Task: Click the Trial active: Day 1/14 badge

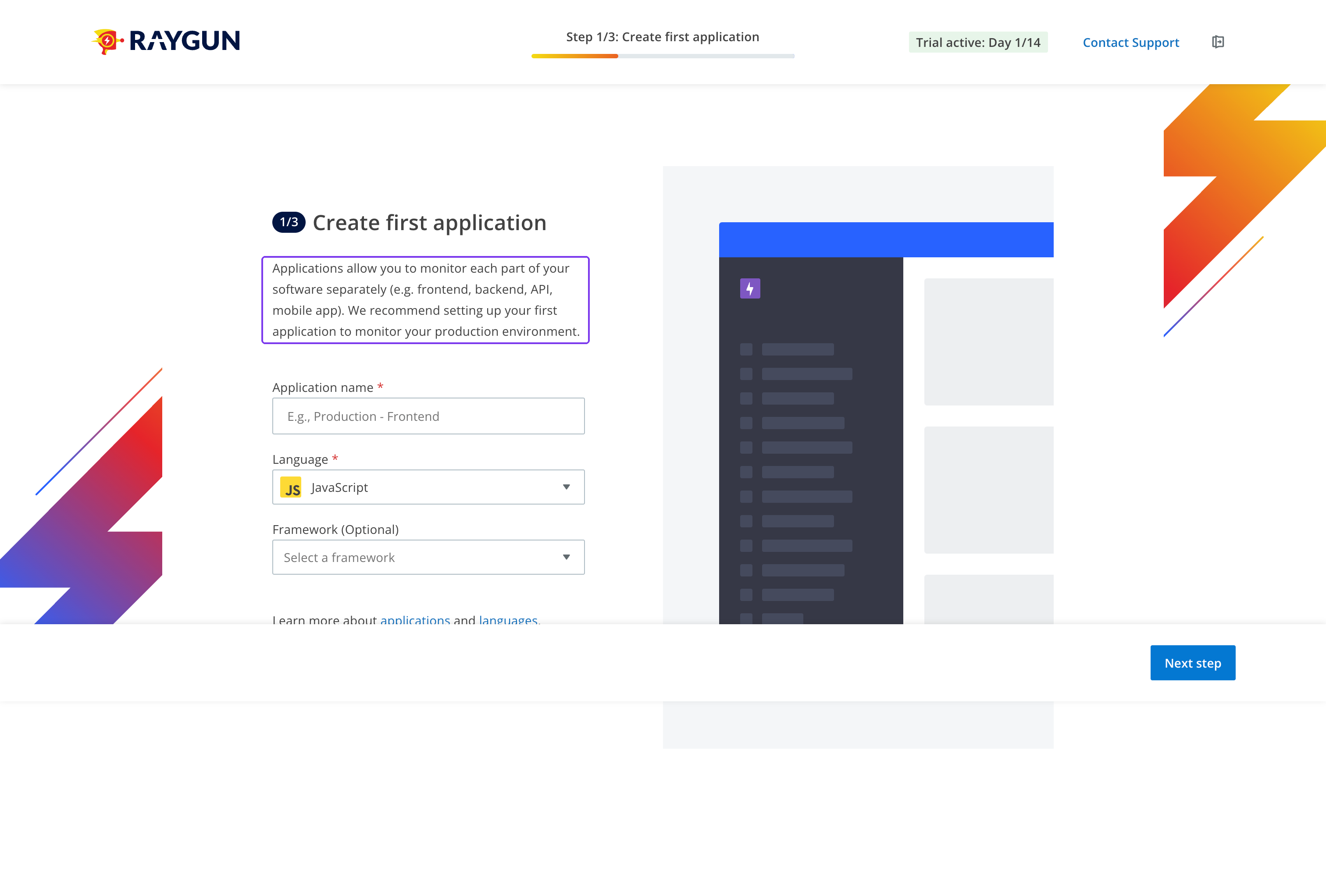Action: tap(978, 42)
